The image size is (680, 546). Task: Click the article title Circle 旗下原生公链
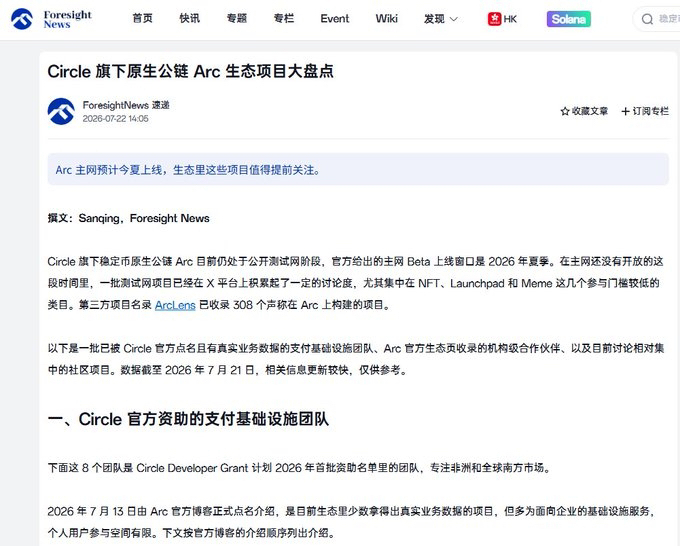(x=190, y=72)
